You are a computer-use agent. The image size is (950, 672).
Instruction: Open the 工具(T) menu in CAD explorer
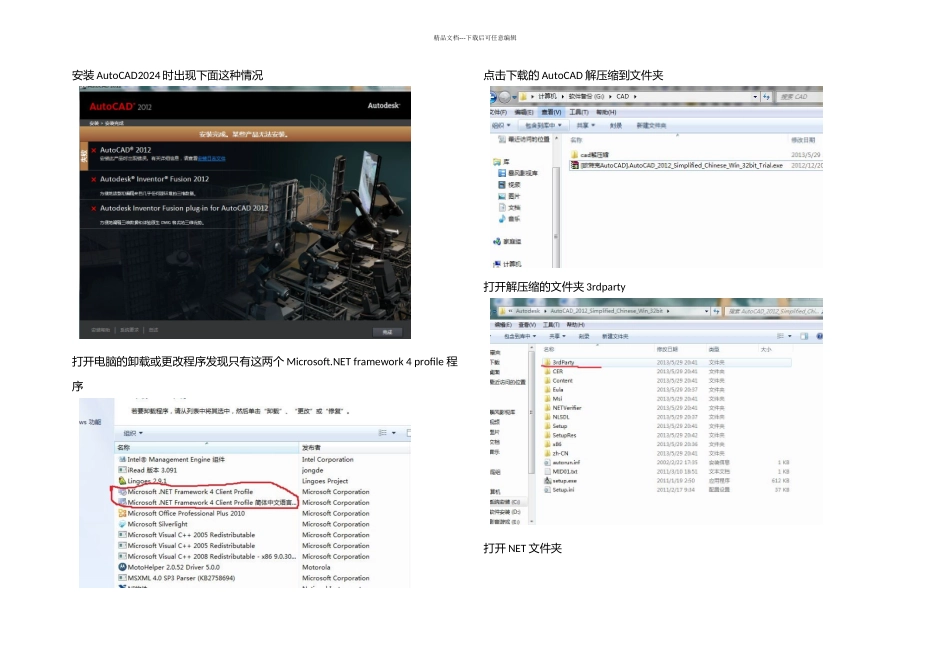[x=578, y=112]
